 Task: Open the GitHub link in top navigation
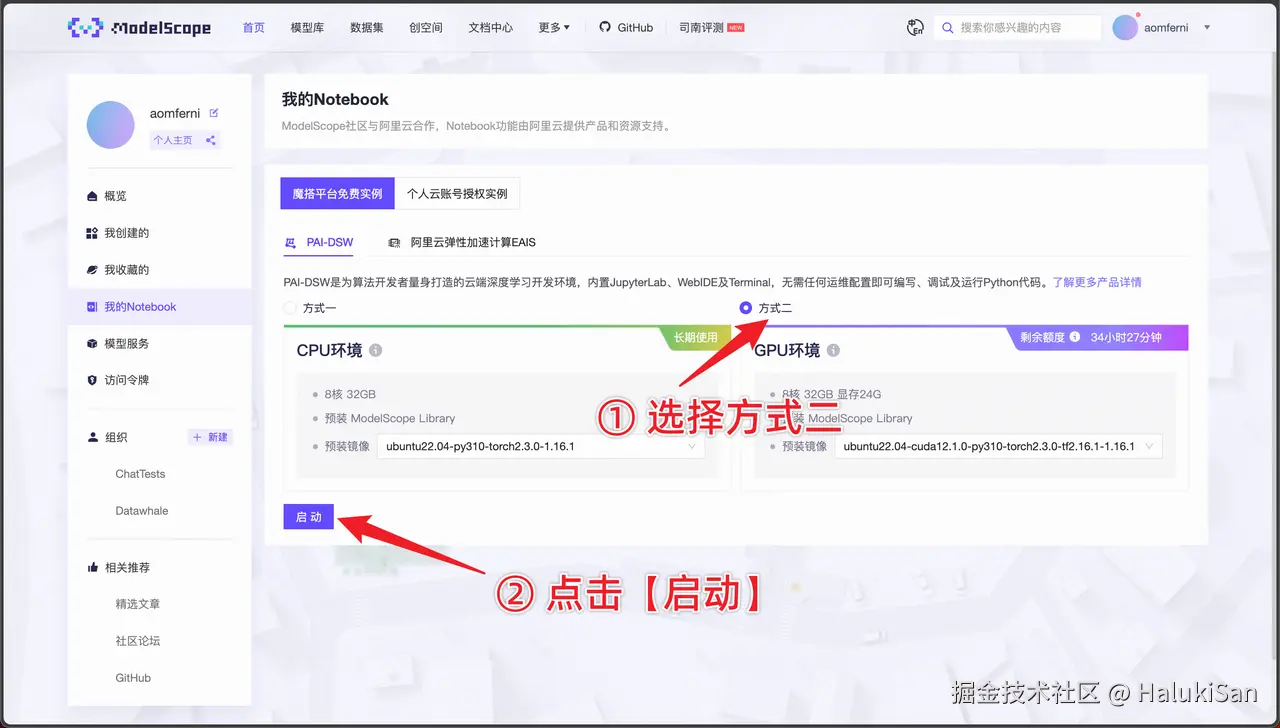coord(626,27)
